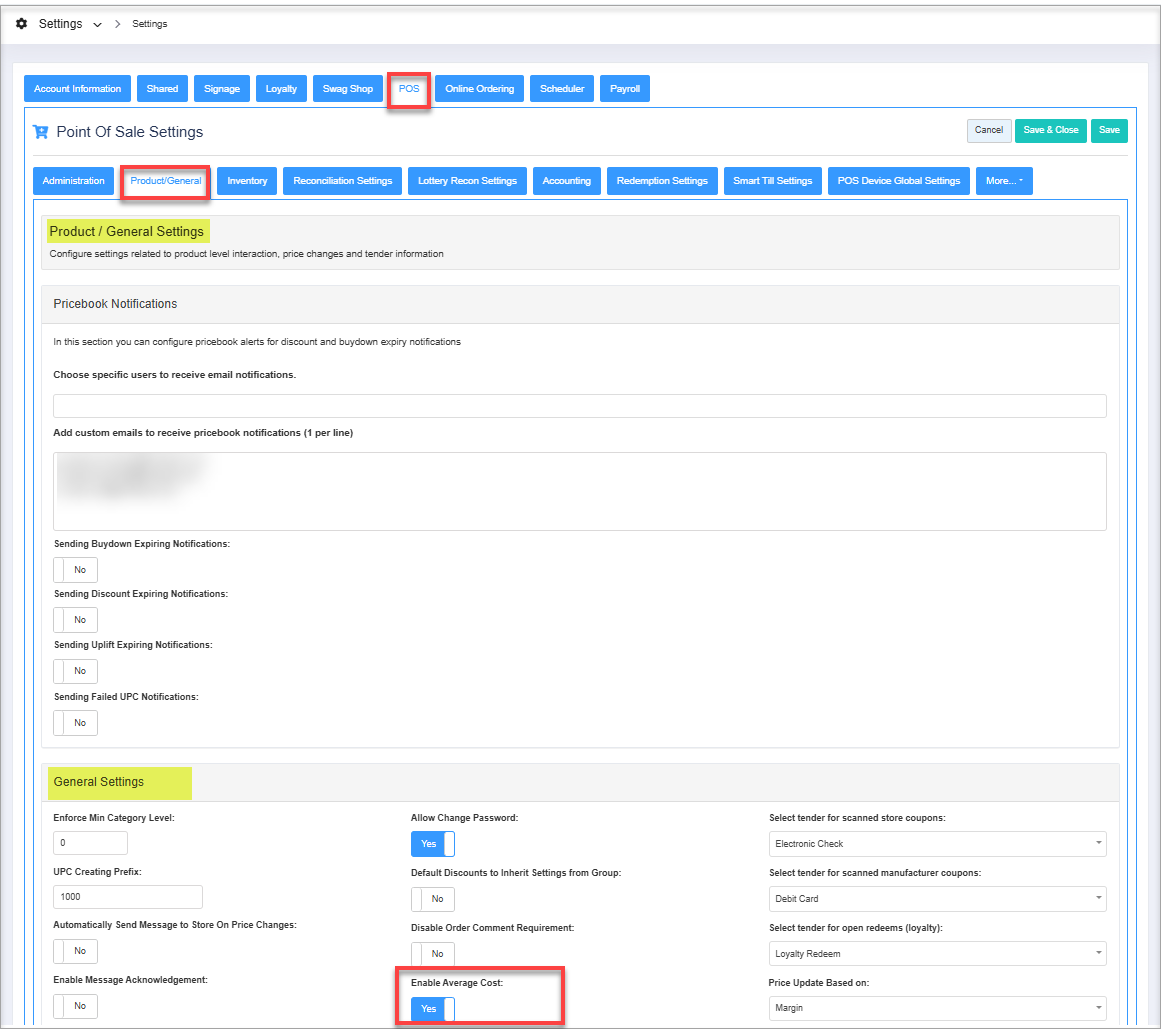Click the Save & Close button
1161x1029 pixels.
[1050, 131]
